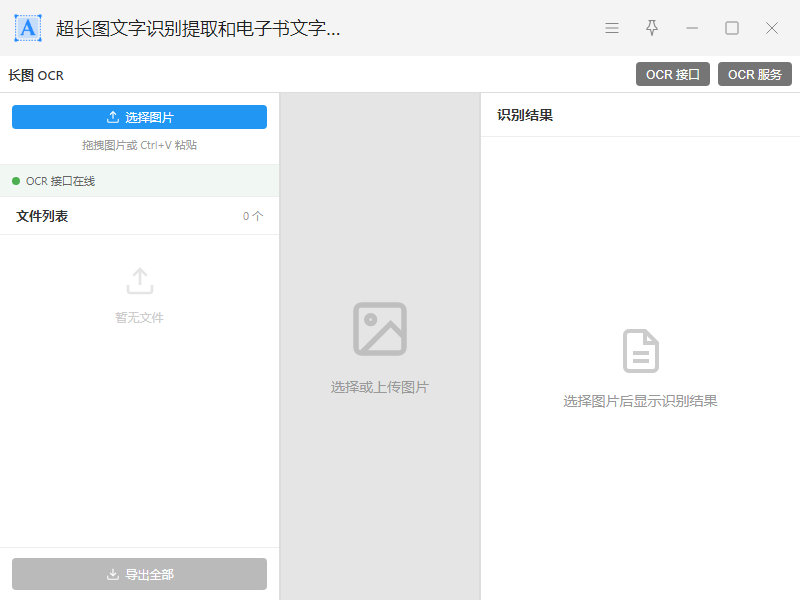Viewport: 800px width, 600px height.
Task: Click the 选择或上传图片 text in preview
Action: click(x=380, y=387)
